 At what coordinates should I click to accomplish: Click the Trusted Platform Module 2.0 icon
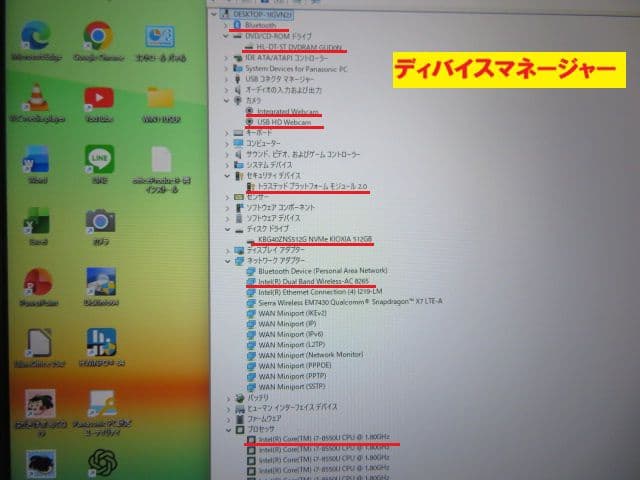[250, 186]
